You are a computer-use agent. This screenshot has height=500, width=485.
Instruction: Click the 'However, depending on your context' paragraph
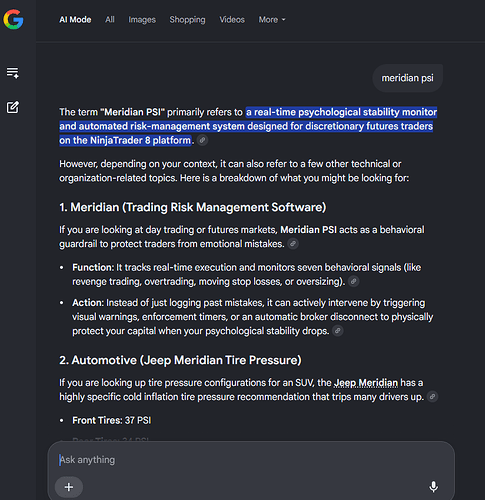234,171
